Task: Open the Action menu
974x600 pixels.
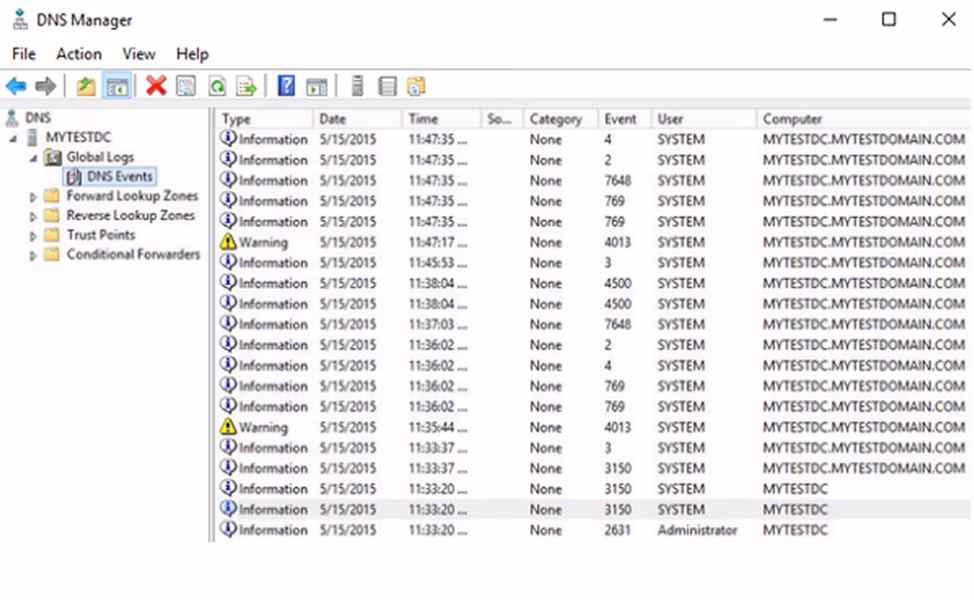Action: [x=79, y=54]
